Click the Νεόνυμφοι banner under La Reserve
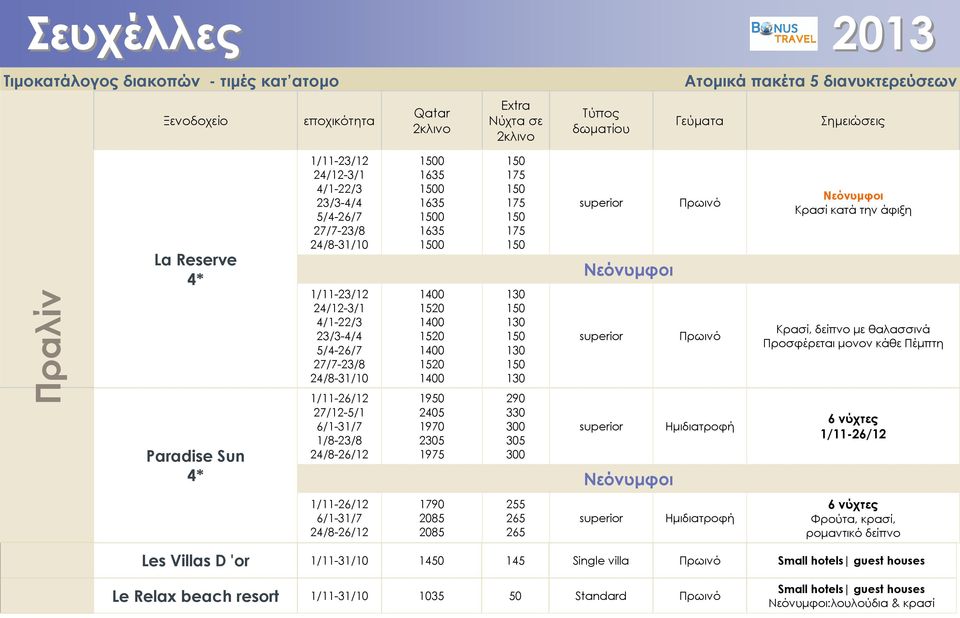This screenshot has height=618, width=960. tap(628, 270)
